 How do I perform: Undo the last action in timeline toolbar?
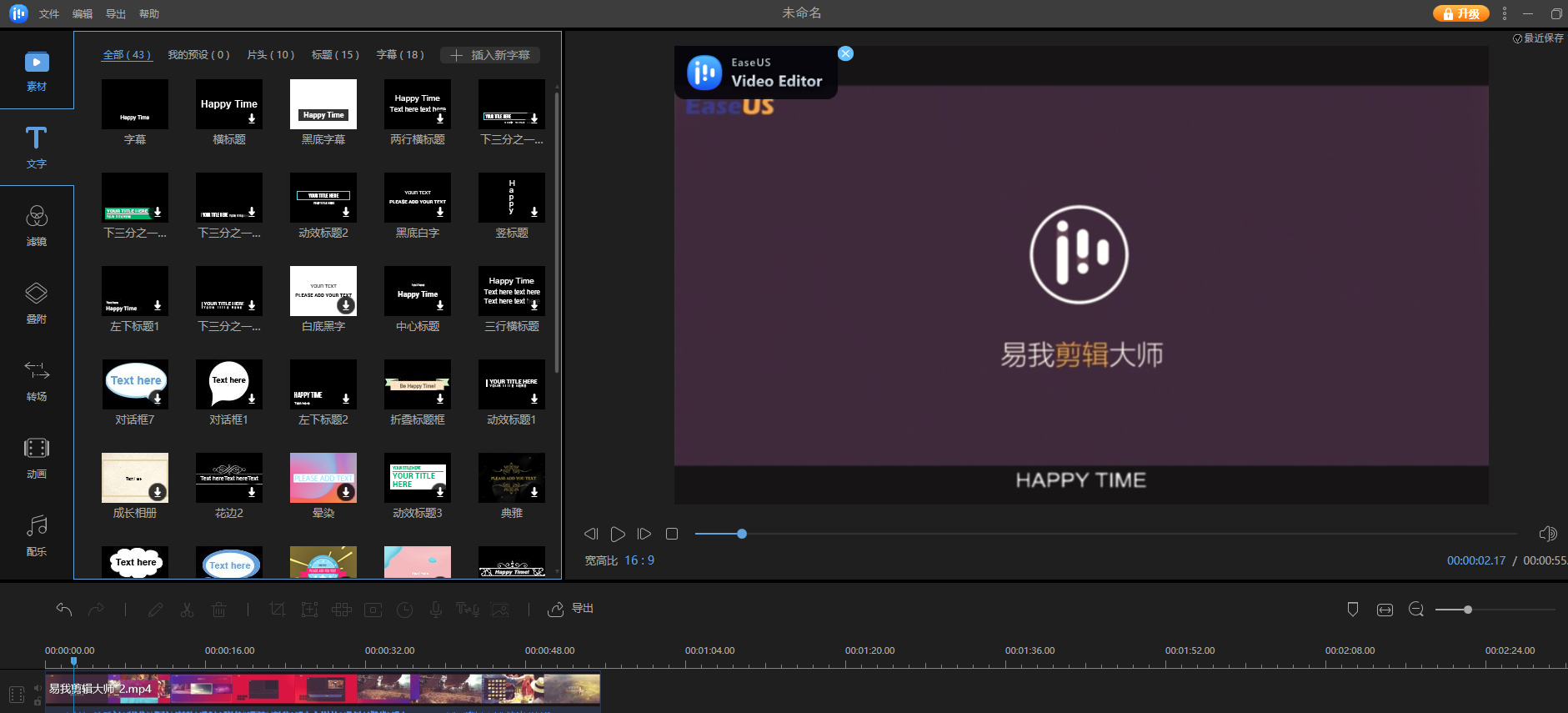(64, 610)
